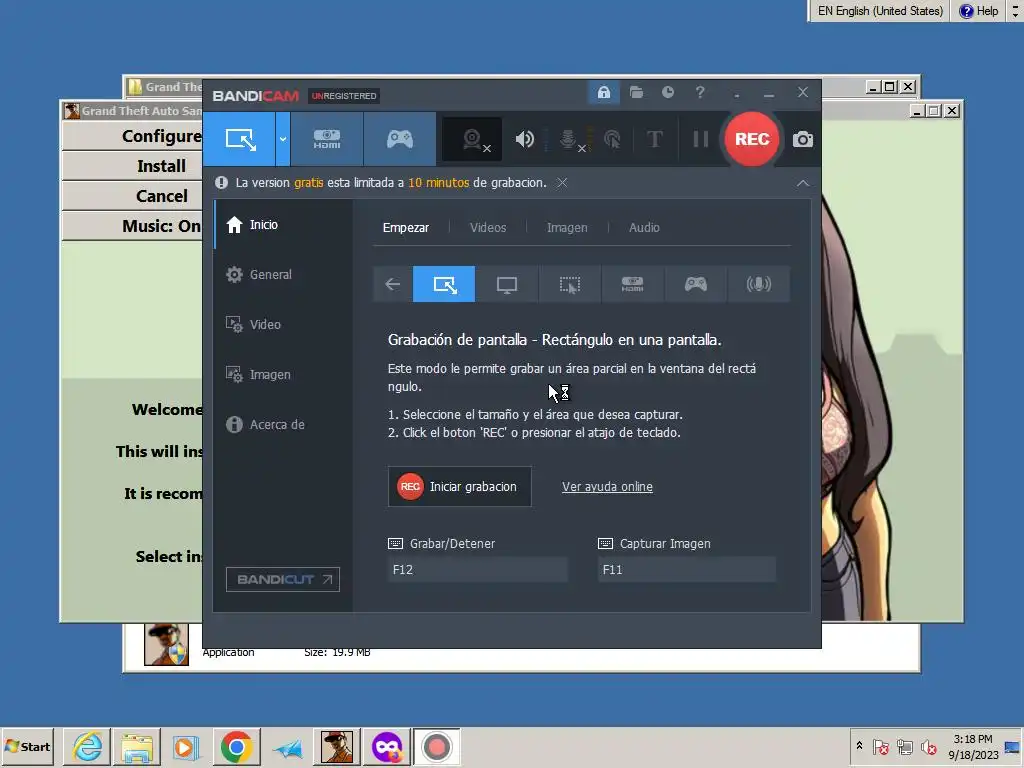Image resolution: width=1024 pixels, height=768 pixels.
Task: Select rectangle mode in the Empezar mode row
Action: pos(444,284)
